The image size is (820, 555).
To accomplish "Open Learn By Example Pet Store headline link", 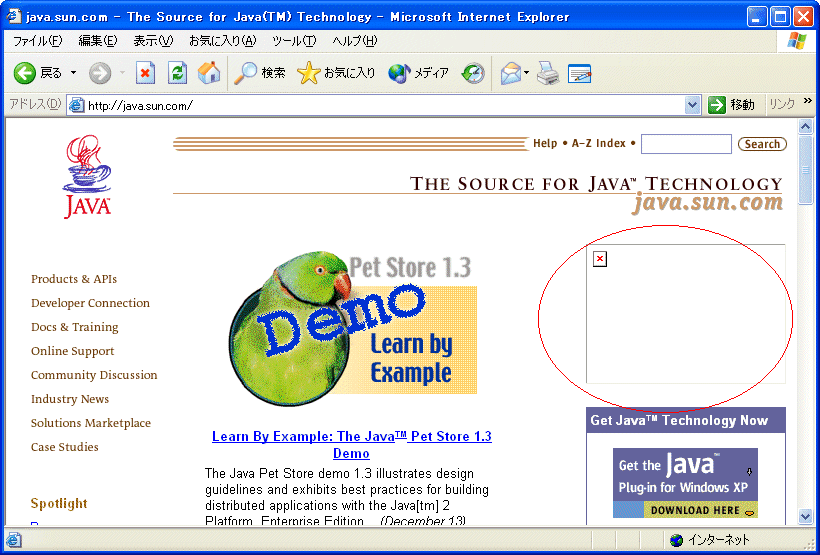I will tap(351, 445).
